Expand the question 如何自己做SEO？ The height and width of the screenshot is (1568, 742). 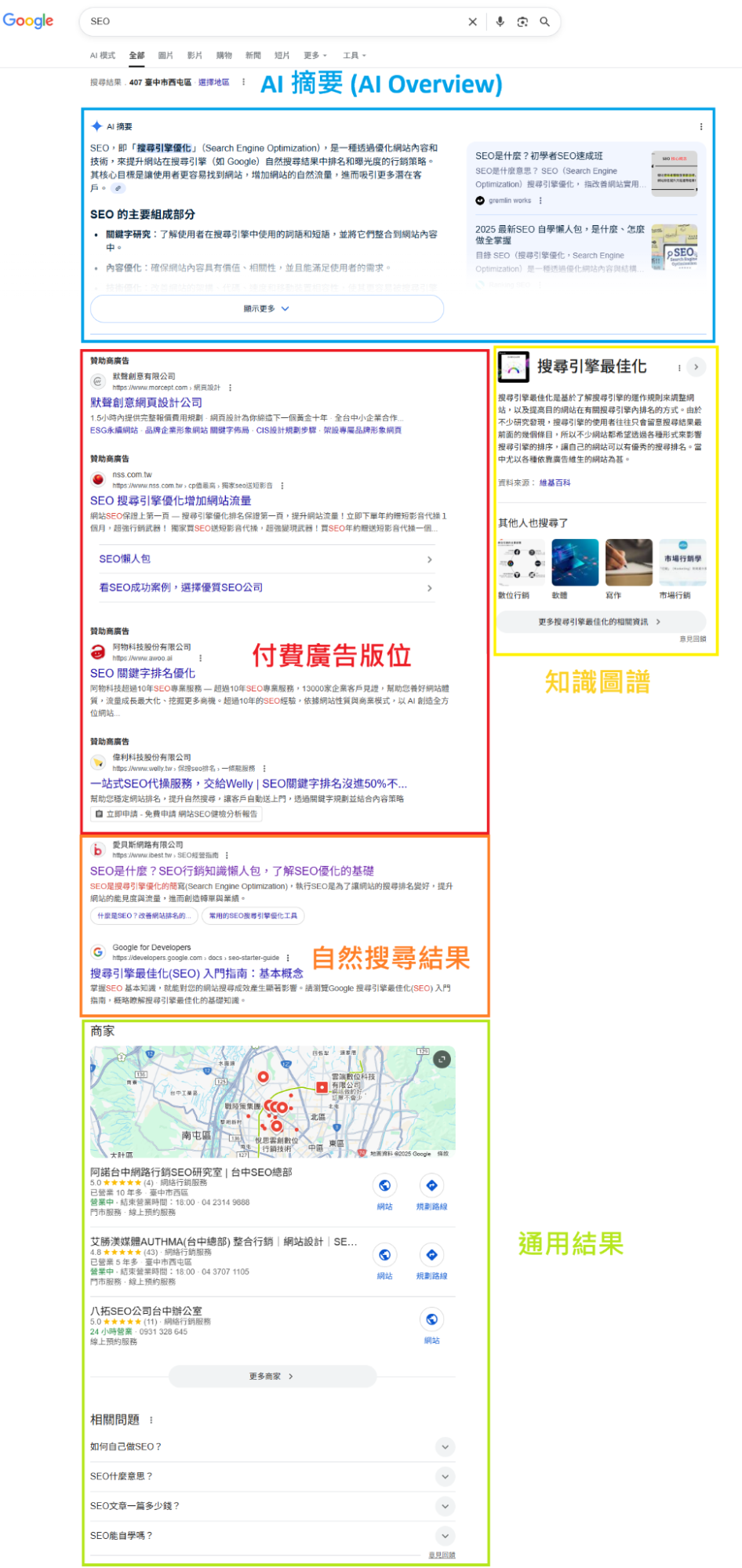(445, 1446)
